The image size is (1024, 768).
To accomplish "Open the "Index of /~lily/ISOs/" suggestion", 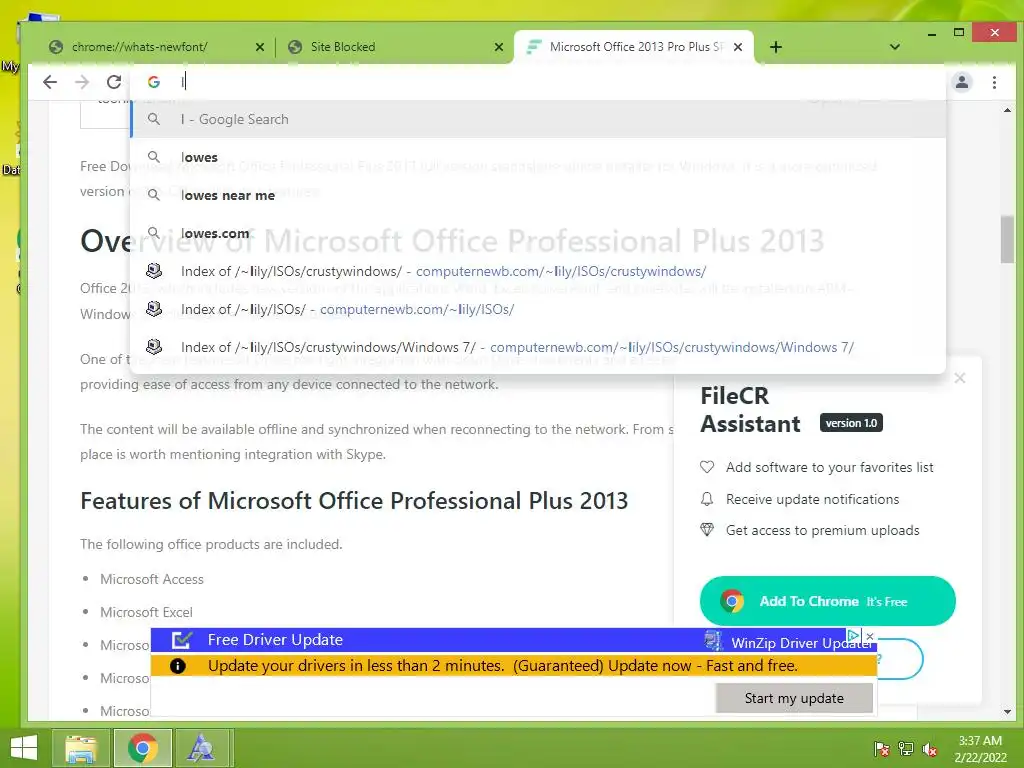I will pos(538,309).
